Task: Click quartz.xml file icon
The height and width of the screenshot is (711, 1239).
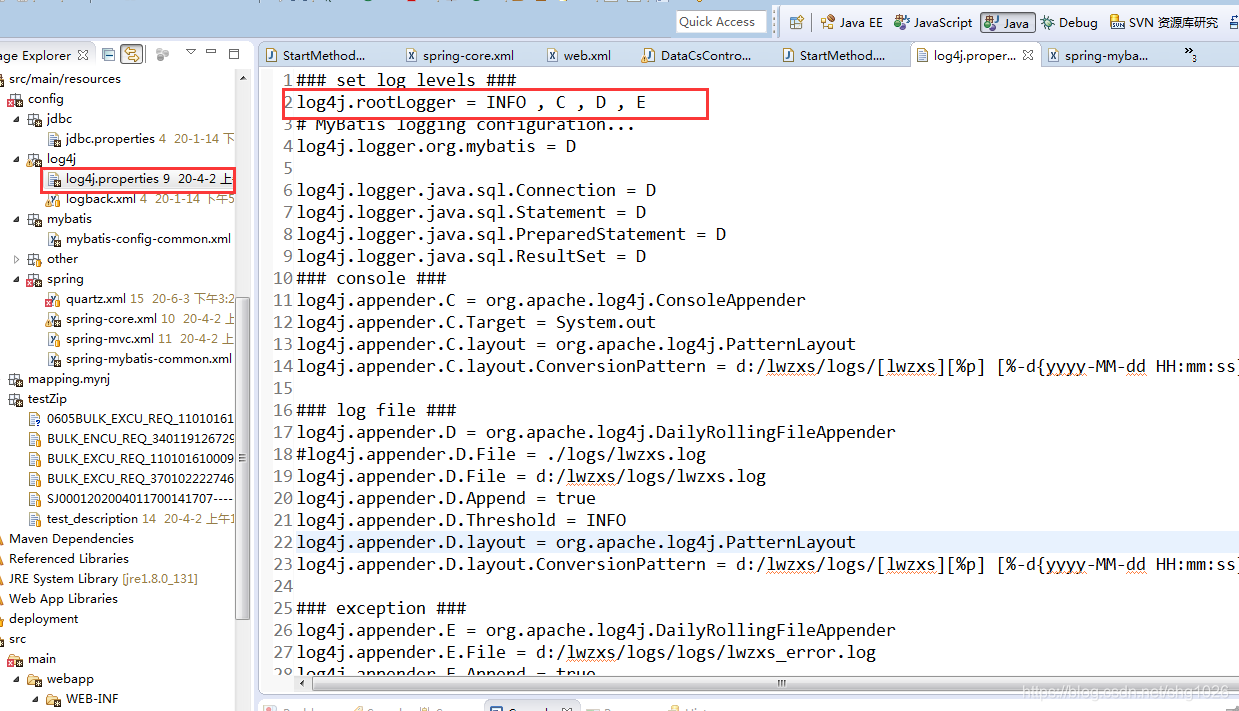Action: [54, 299]
